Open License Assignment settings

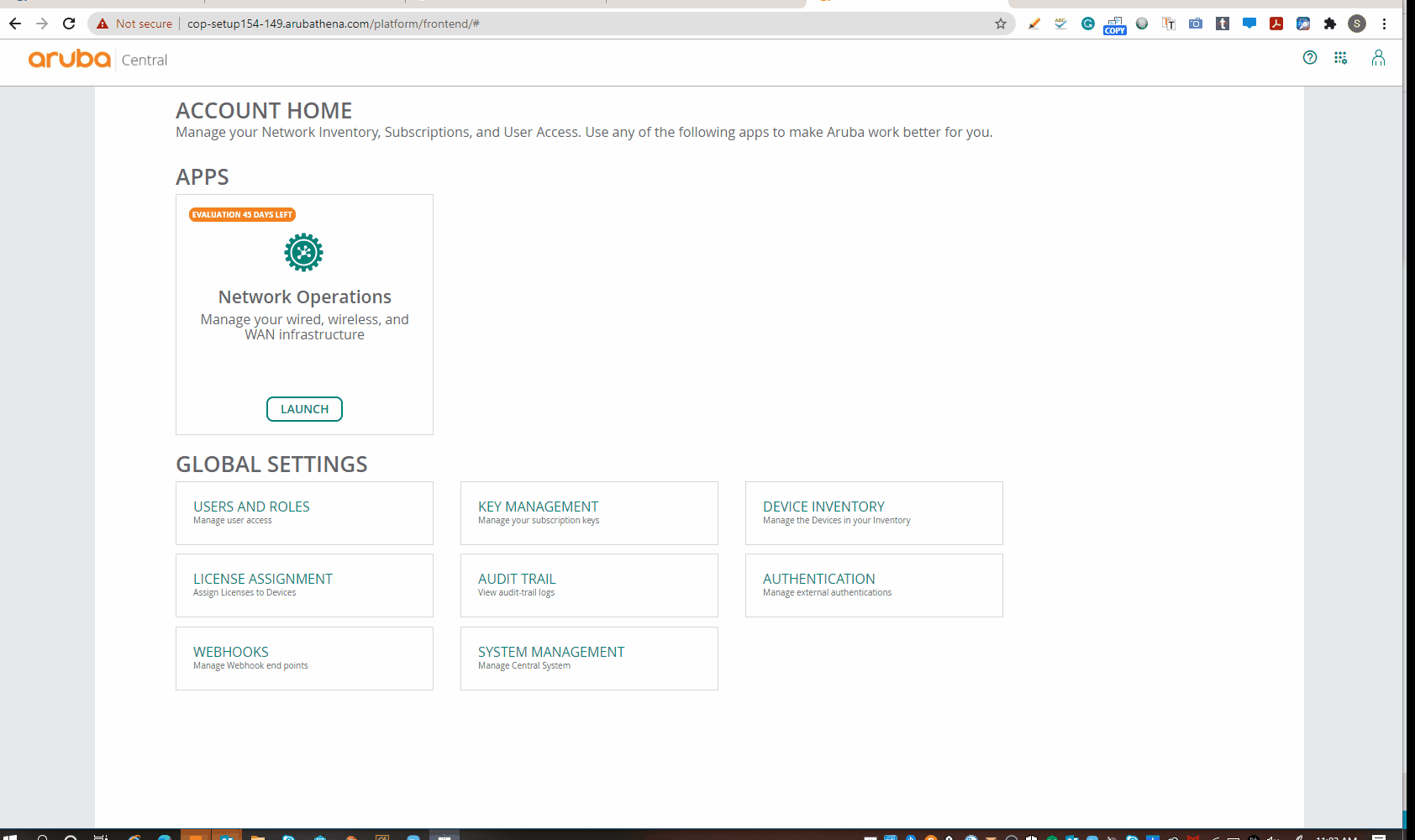pos(304,585)
